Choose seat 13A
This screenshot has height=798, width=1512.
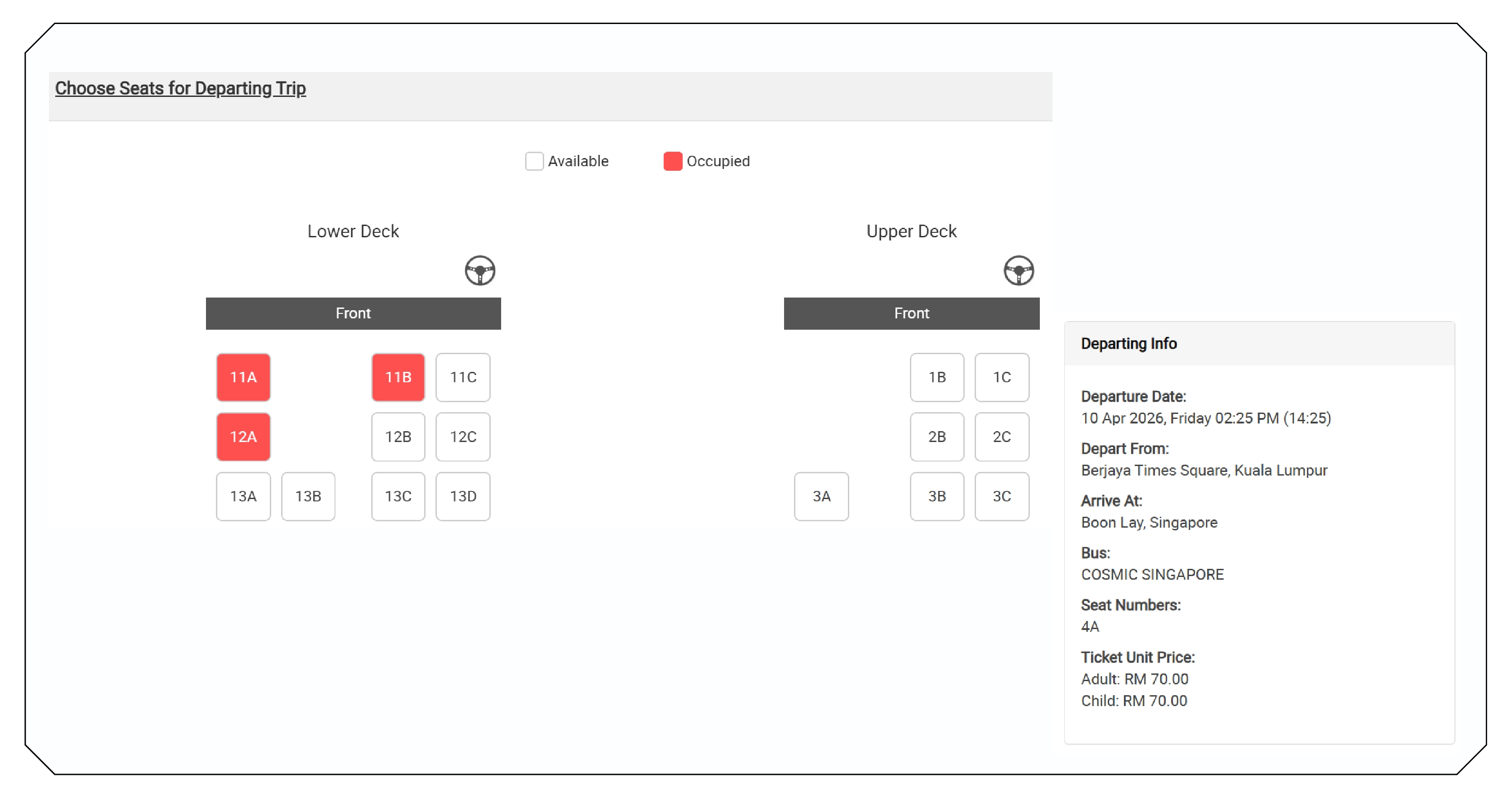coord(243,497)
